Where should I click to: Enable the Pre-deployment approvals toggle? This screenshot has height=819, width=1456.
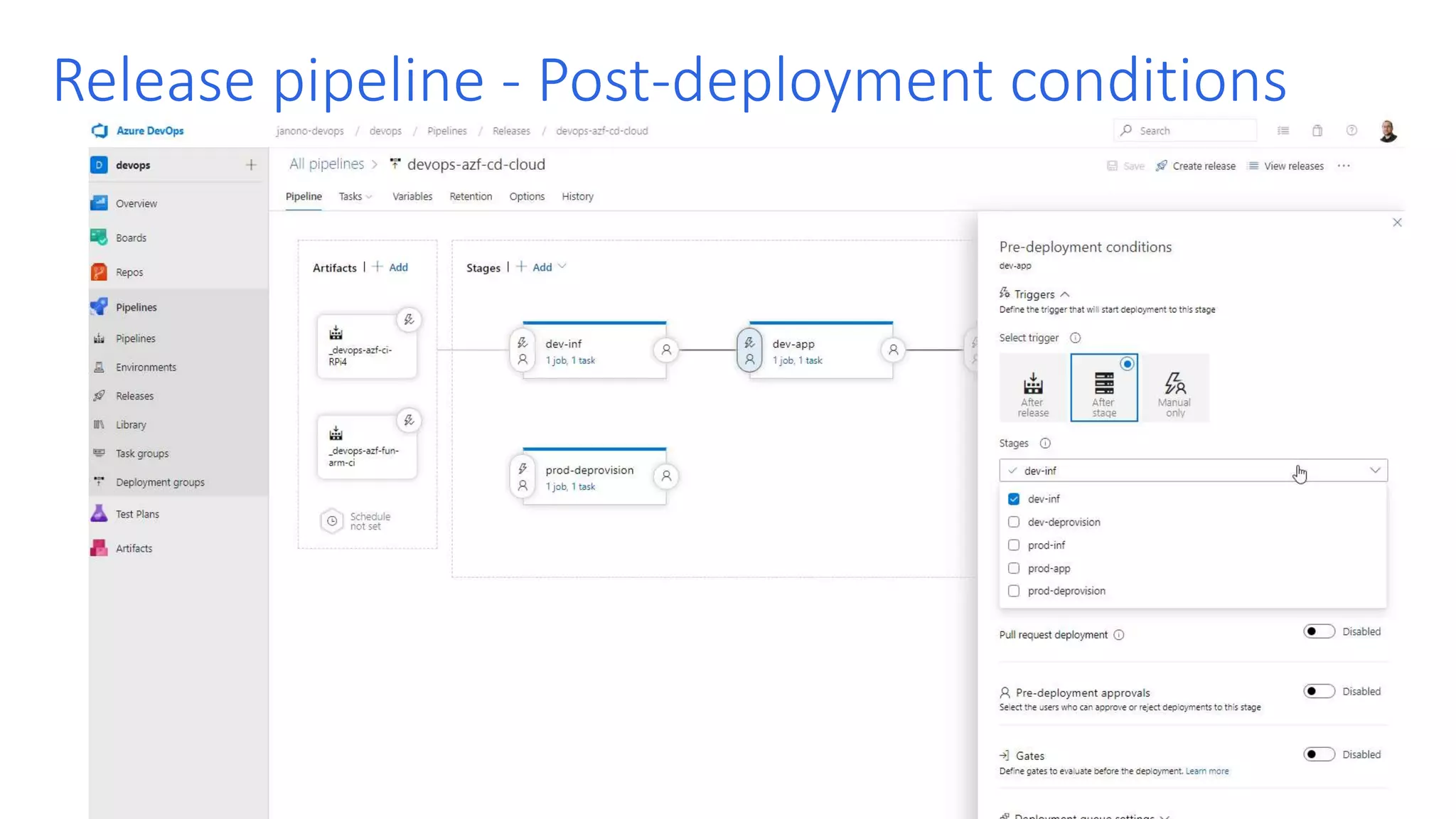coord(1319,691)
